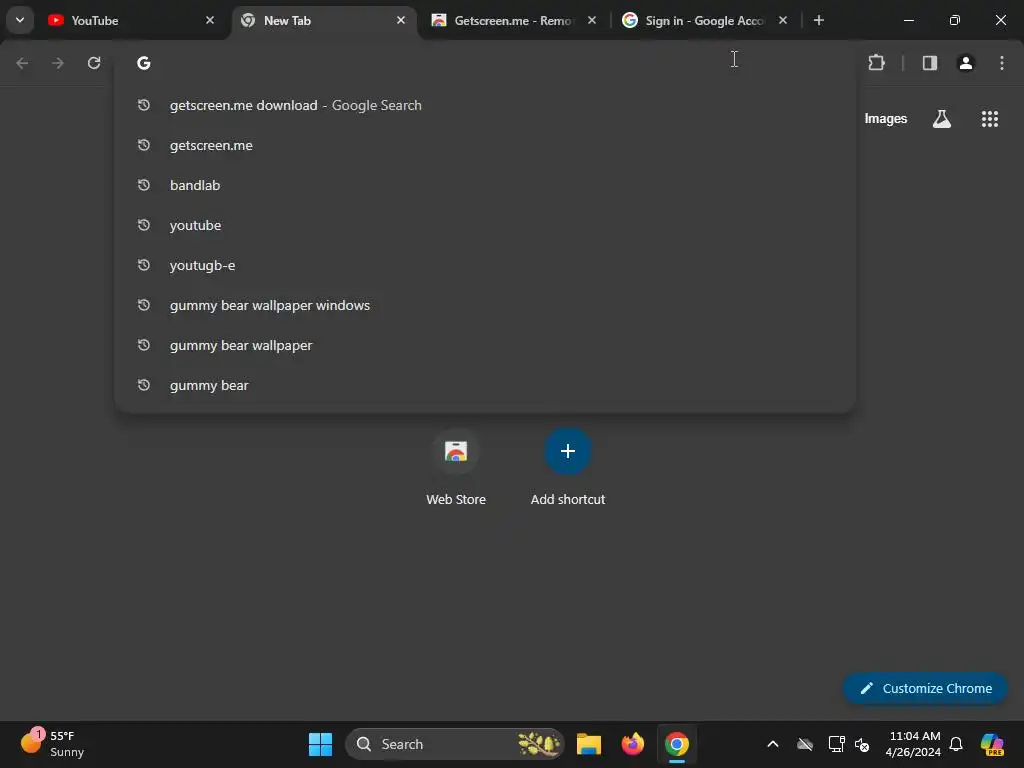Open the notifications bell
1024x768 pixels.
(956, 744)
